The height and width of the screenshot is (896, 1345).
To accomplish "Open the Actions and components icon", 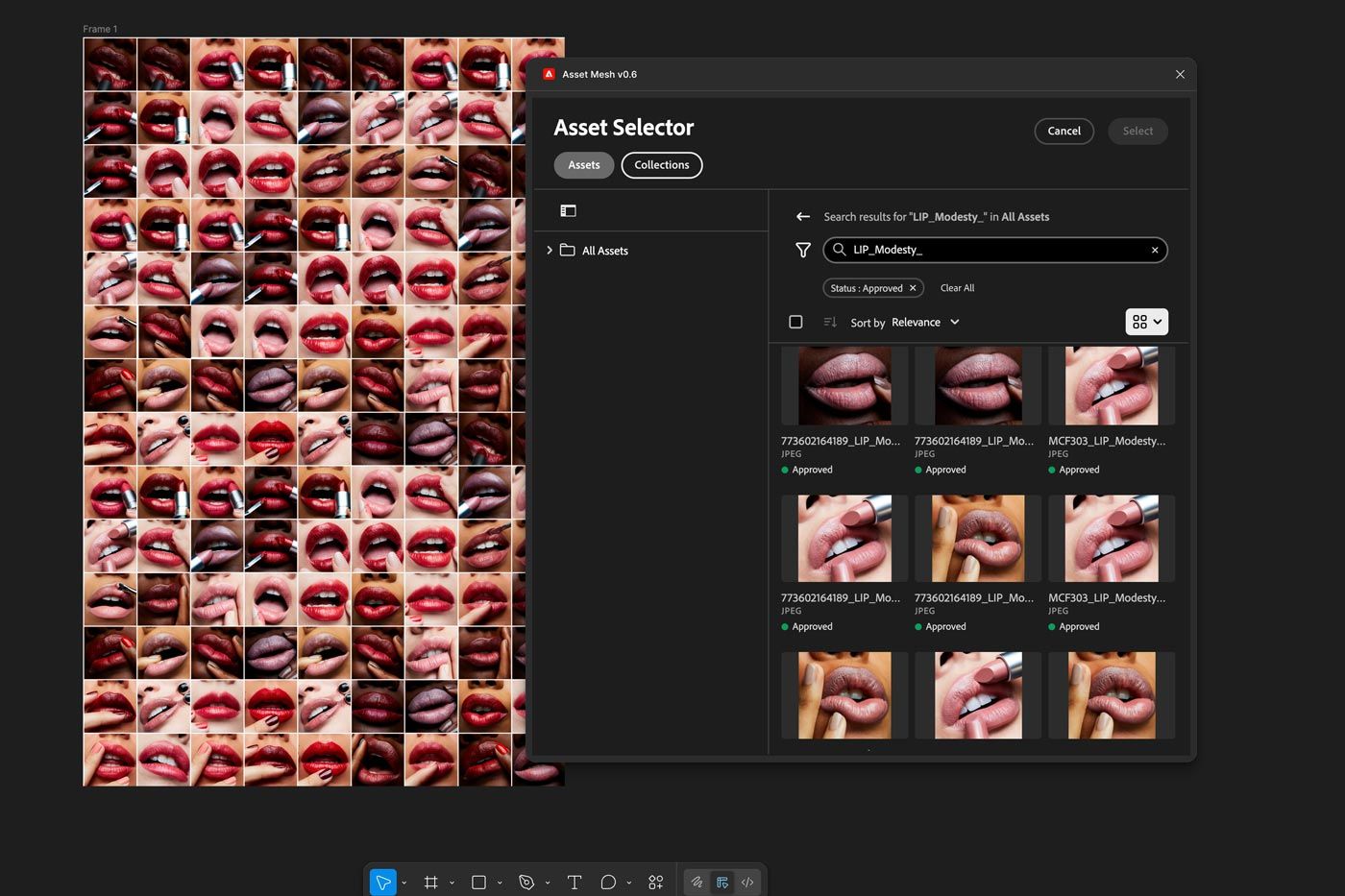I will click(656, 882).
